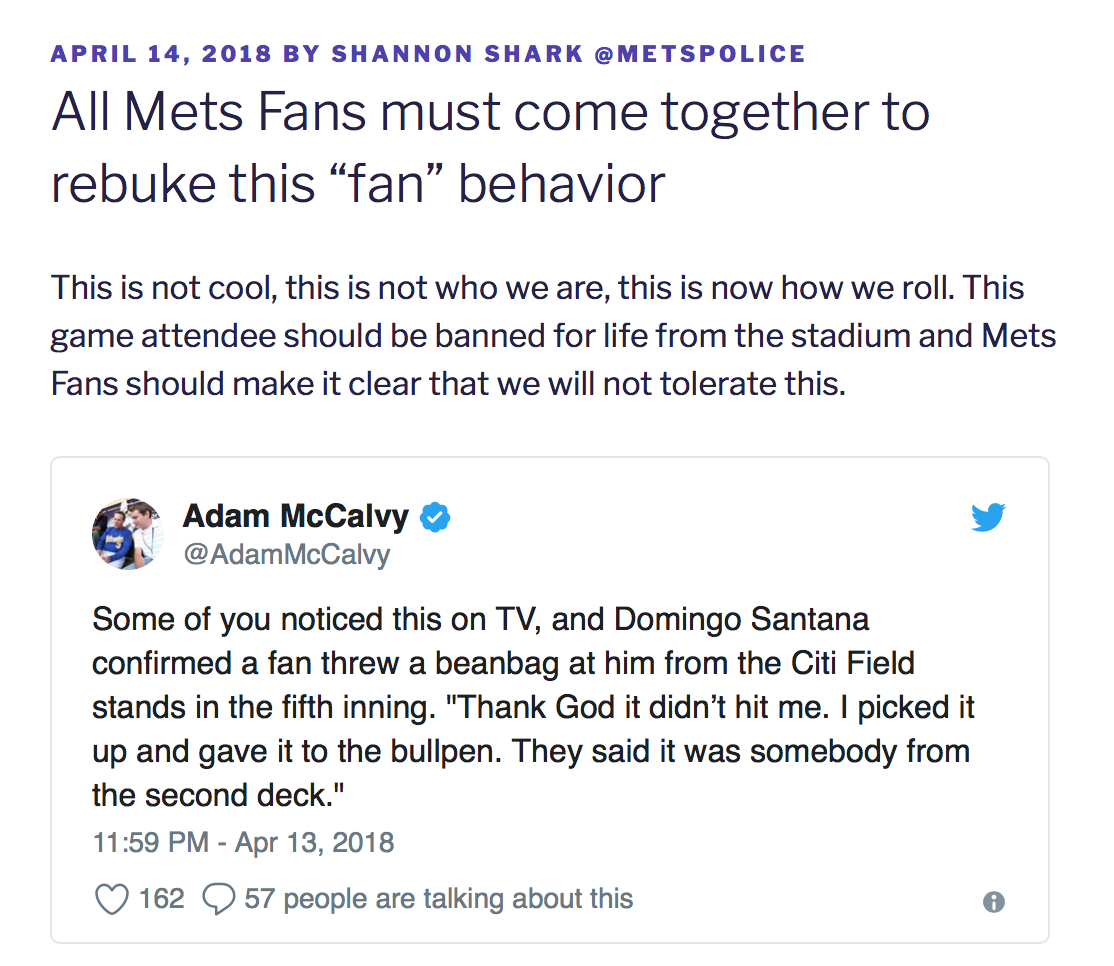Open the tweet info circle icon
Image resolution: width=1114 pixels, height=966 pixels.
tap(993, 902)
